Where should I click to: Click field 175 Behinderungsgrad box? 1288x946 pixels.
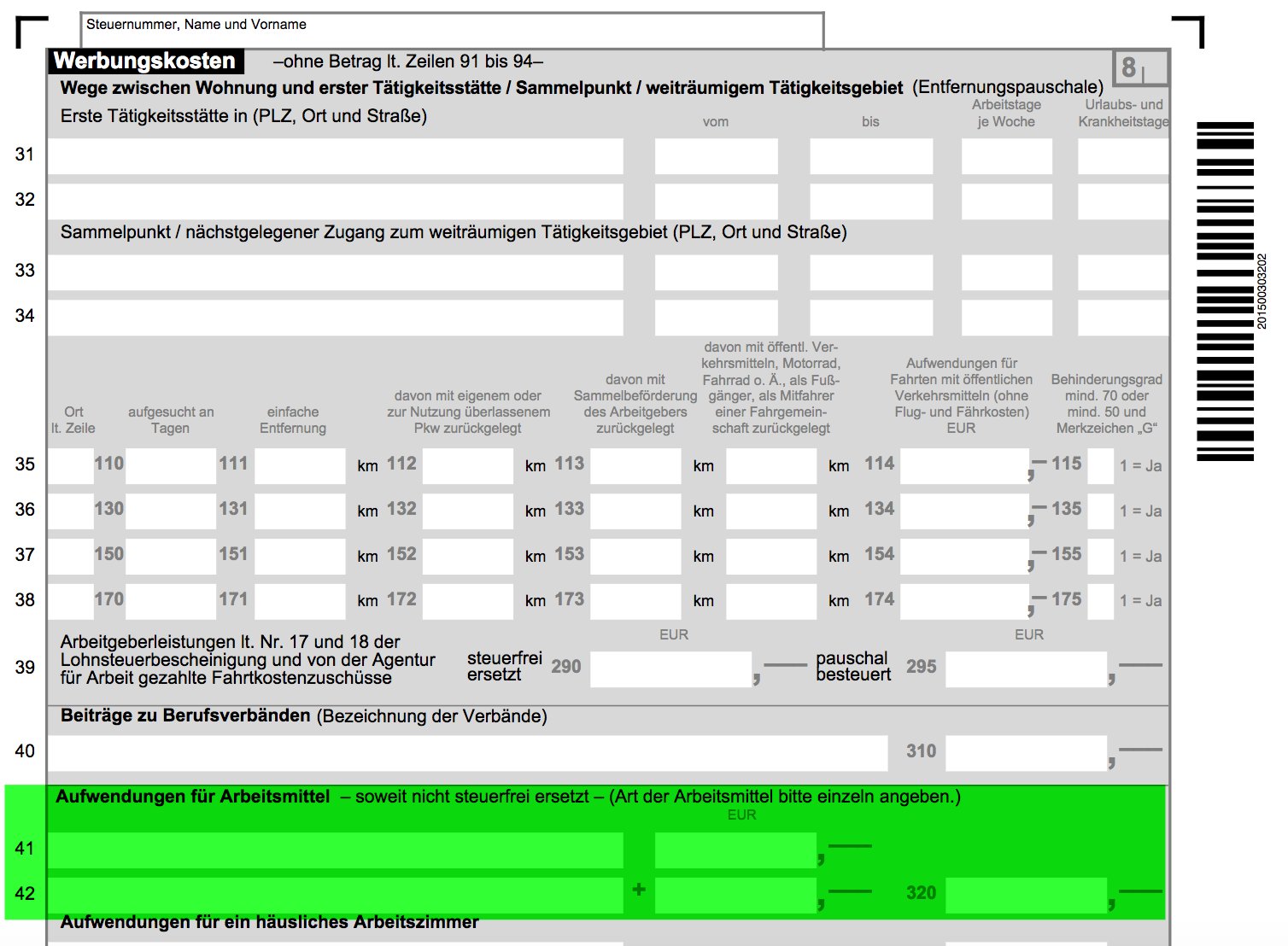(1101, 602)
